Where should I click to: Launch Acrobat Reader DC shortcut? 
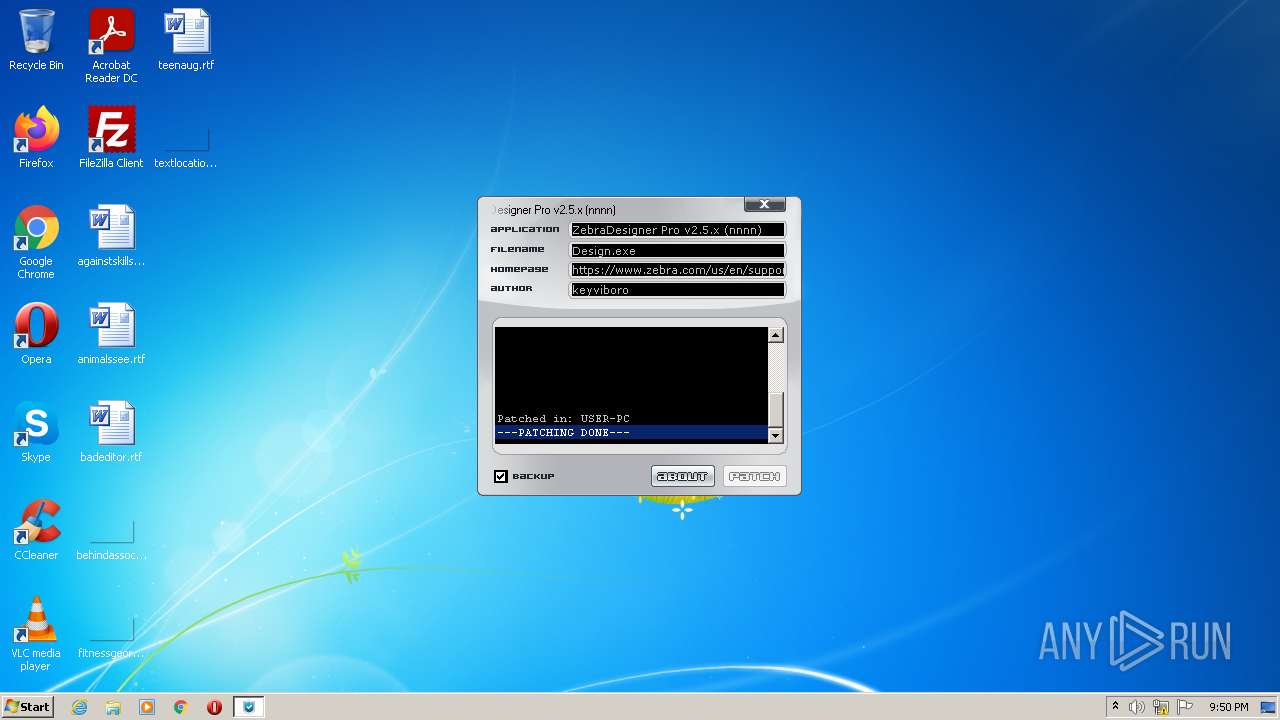pos(111,46)
